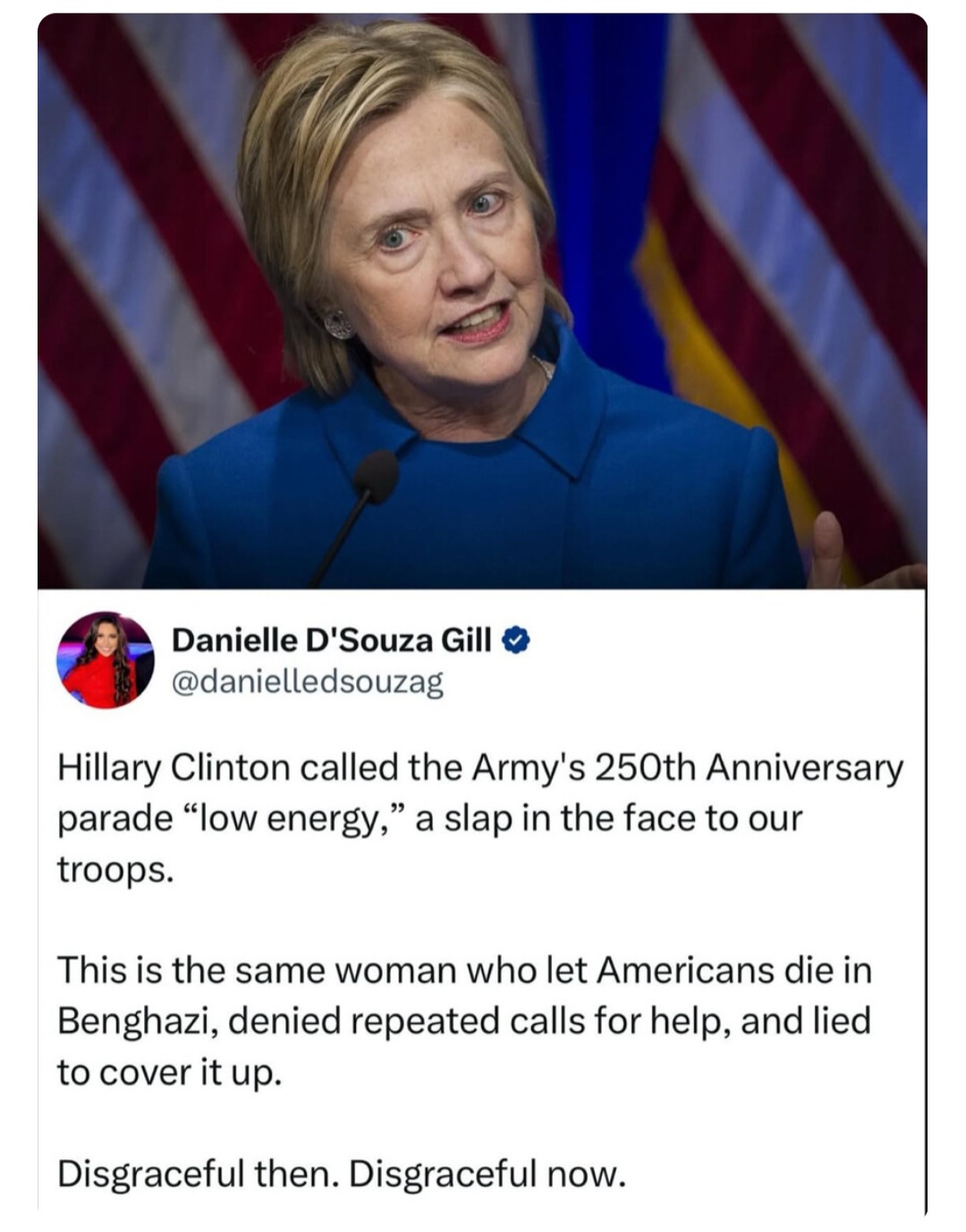Viewport: 966px width, 1232px height.
Task: Select the tweet's first paragraph about the parade
Action: point(480,819)
